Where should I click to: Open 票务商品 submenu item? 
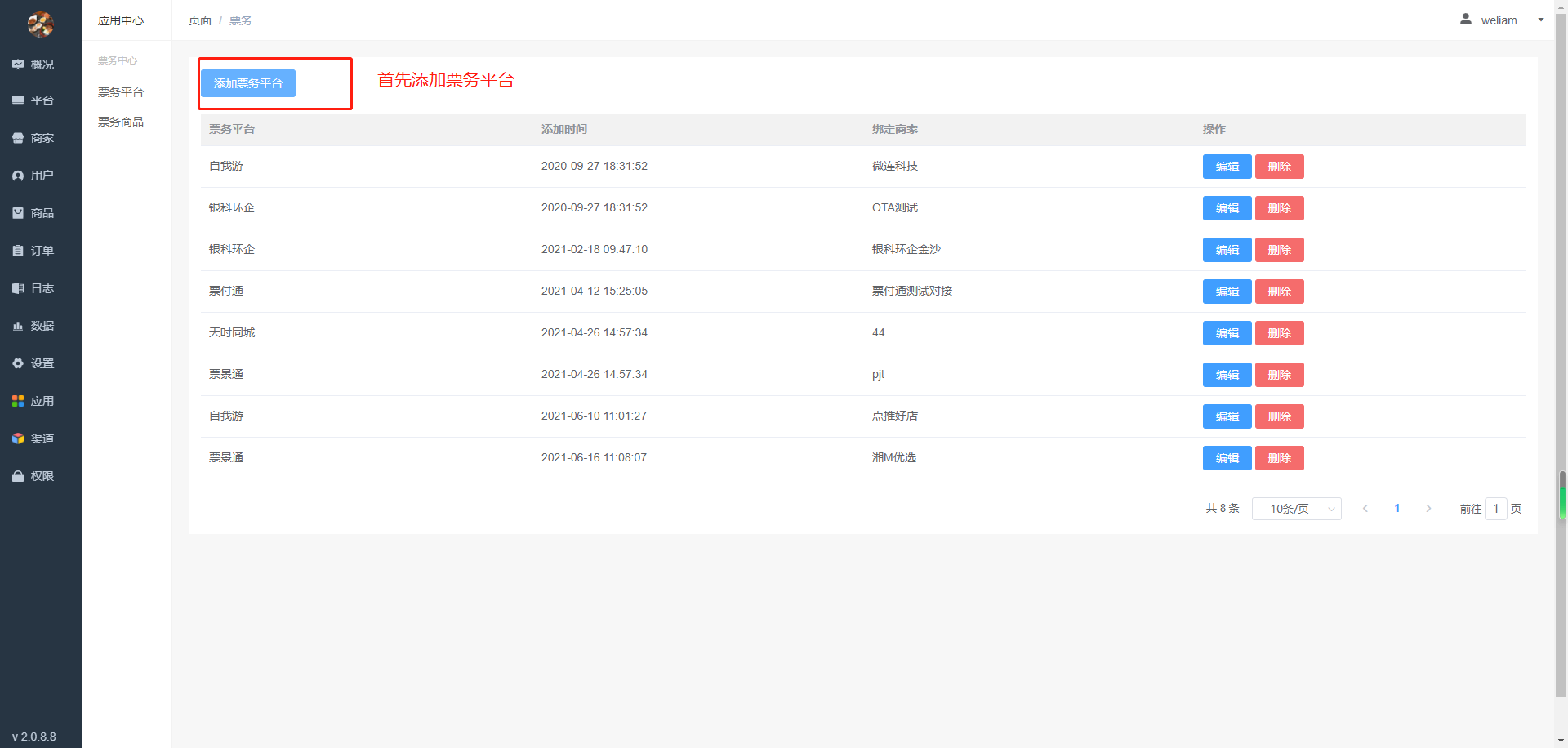tap(121, 122)
